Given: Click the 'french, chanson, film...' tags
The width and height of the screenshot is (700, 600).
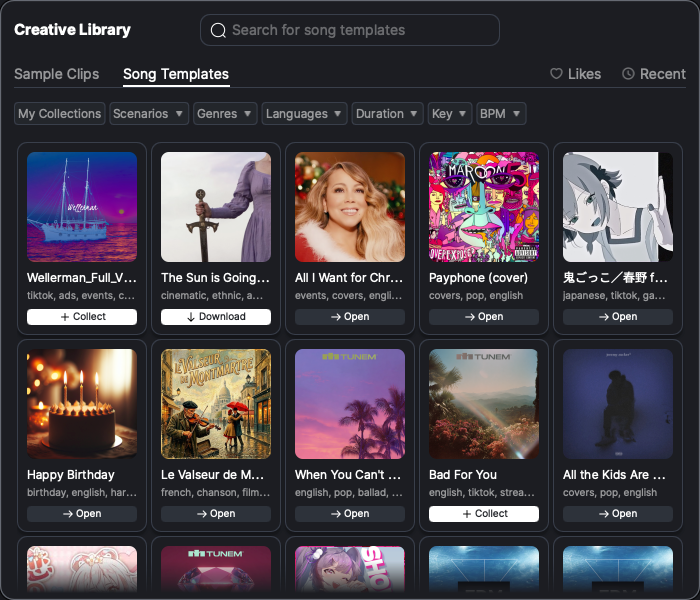Looking at the screenshot, I should pyautogui.click(x=216, y=492).
